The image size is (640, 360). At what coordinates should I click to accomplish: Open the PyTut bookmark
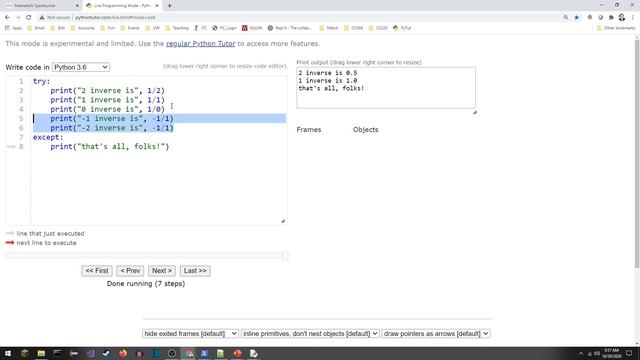click(x=402, y=28)
